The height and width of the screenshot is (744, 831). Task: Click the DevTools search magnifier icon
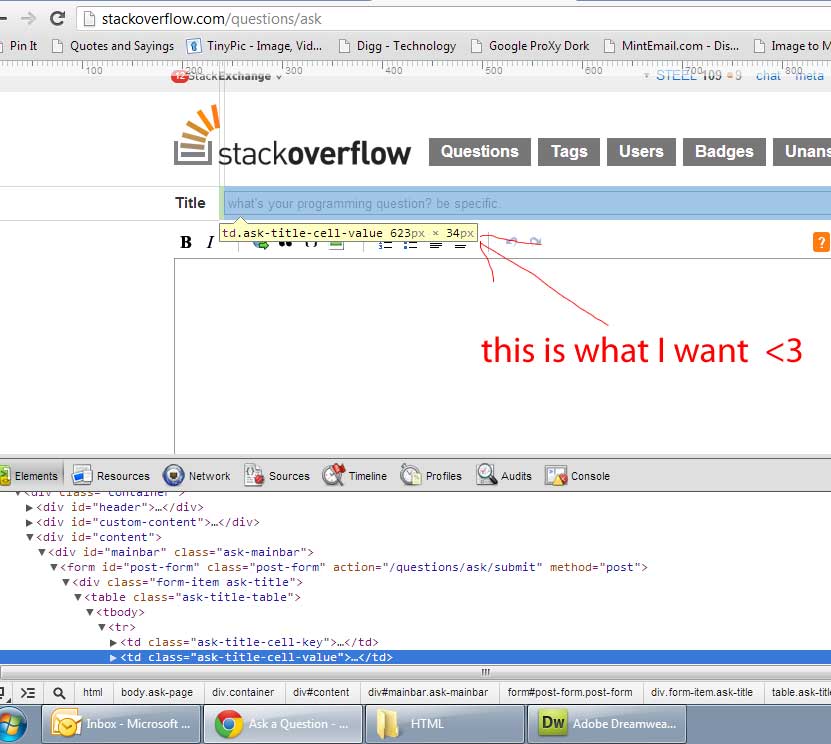(60, 691)
